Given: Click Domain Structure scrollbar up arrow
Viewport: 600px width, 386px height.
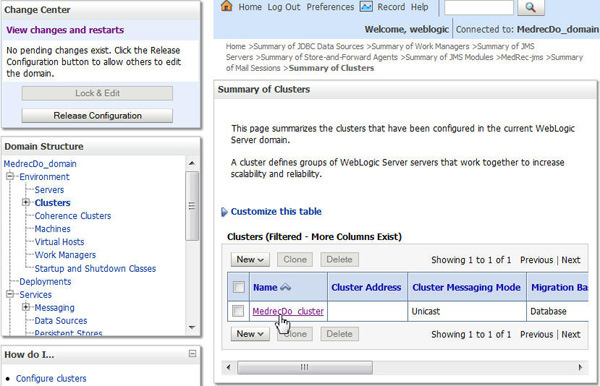Looking at the screenshot, I should tap(192, 163).
